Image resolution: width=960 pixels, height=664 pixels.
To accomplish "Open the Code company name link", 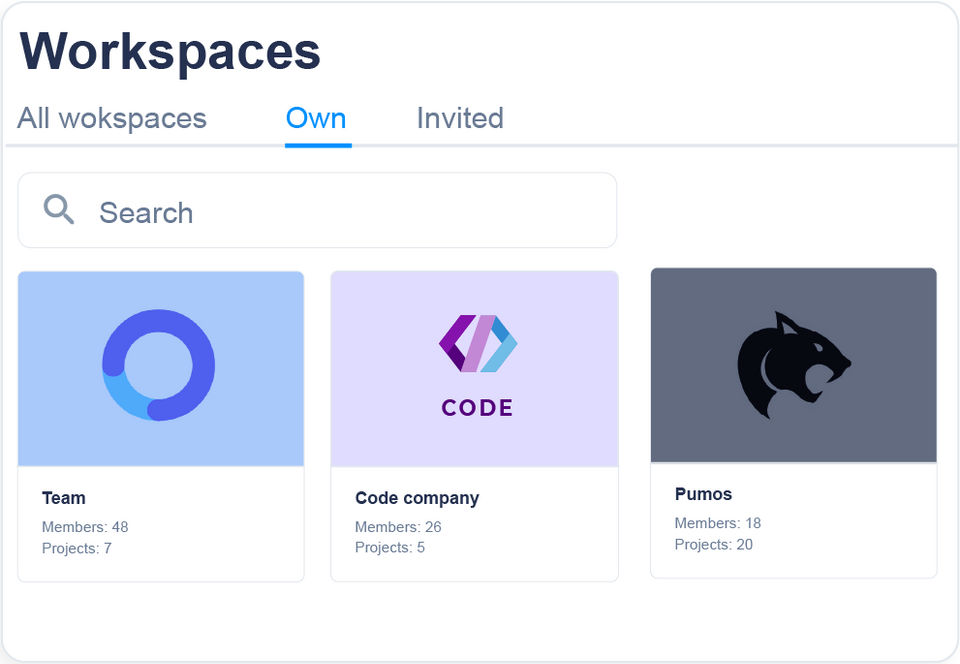I will [x=417, y=498].
